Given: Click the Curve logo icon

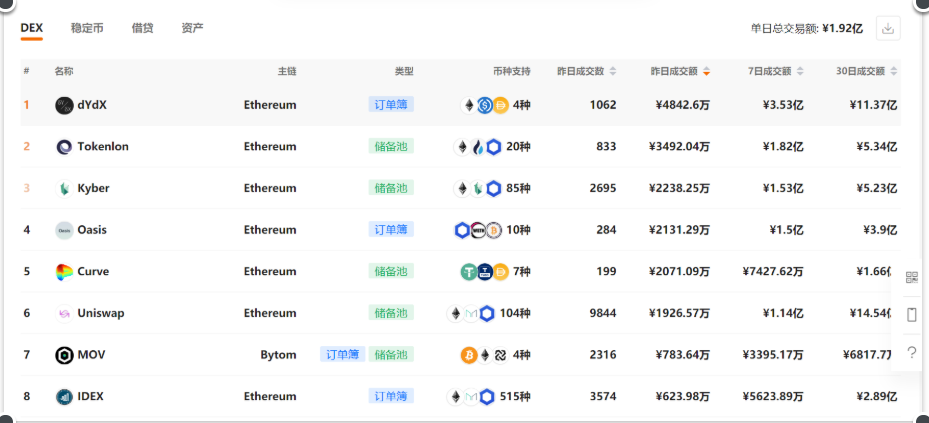Looking at the screenshot, I should (64, 272).
